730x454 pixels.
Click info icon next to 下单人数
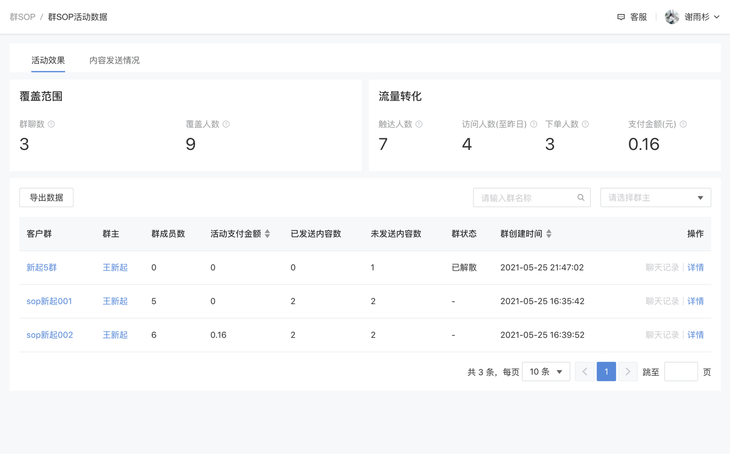pos(585,124)
